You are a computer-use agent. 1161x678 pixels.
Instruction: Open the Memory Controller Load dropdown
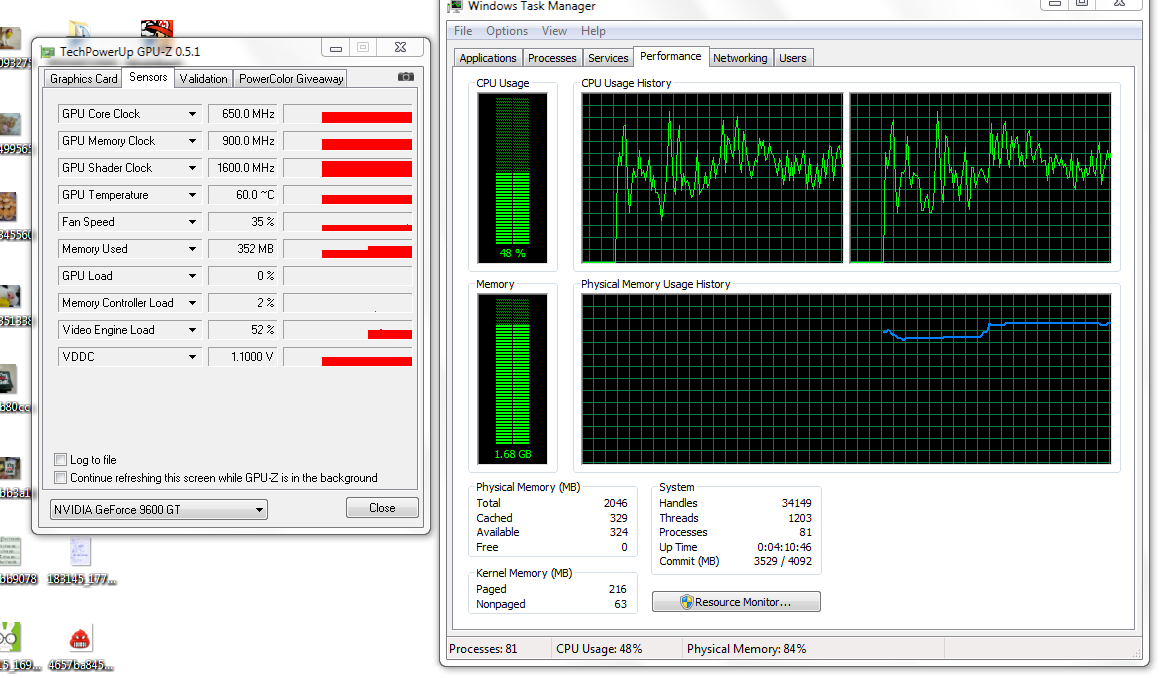pos(193,303)
